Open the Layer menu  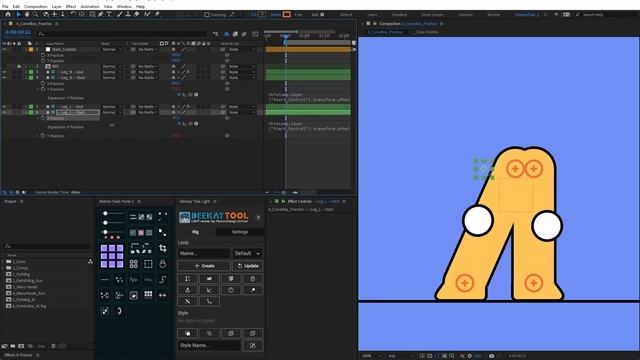[56, 7]
